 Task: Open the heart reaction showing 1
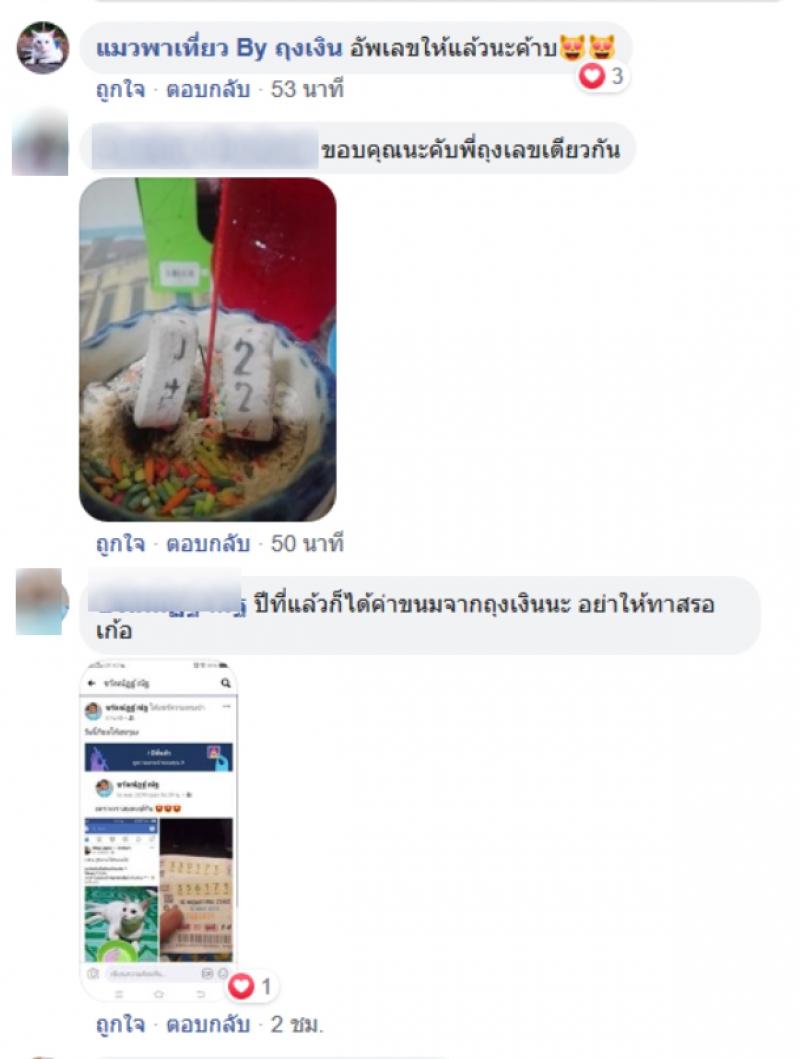[x=252, y=987]
